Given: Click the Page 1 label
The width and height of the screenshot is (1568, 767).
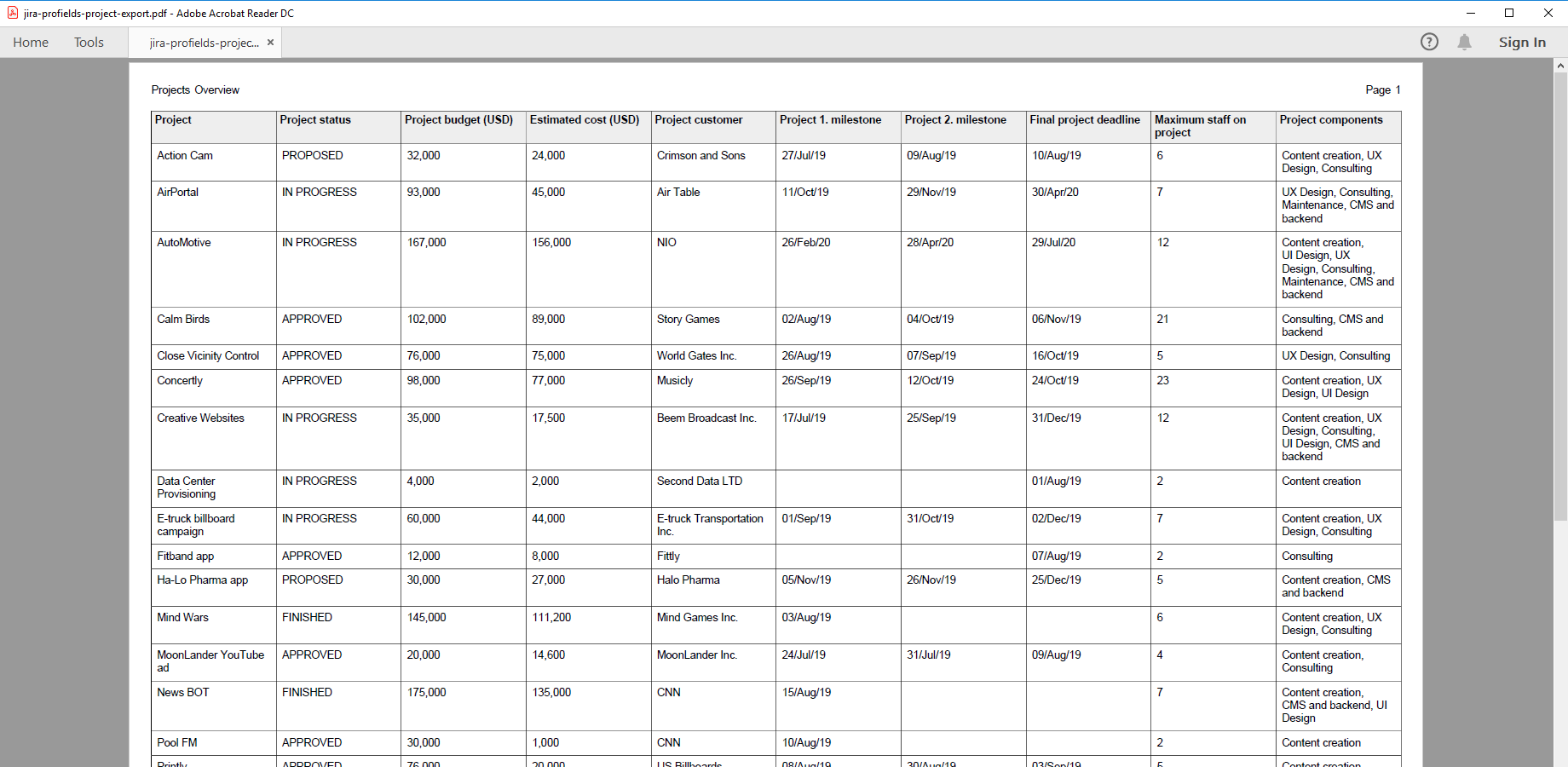Looking at the screenshot, I should point(1382,90).
